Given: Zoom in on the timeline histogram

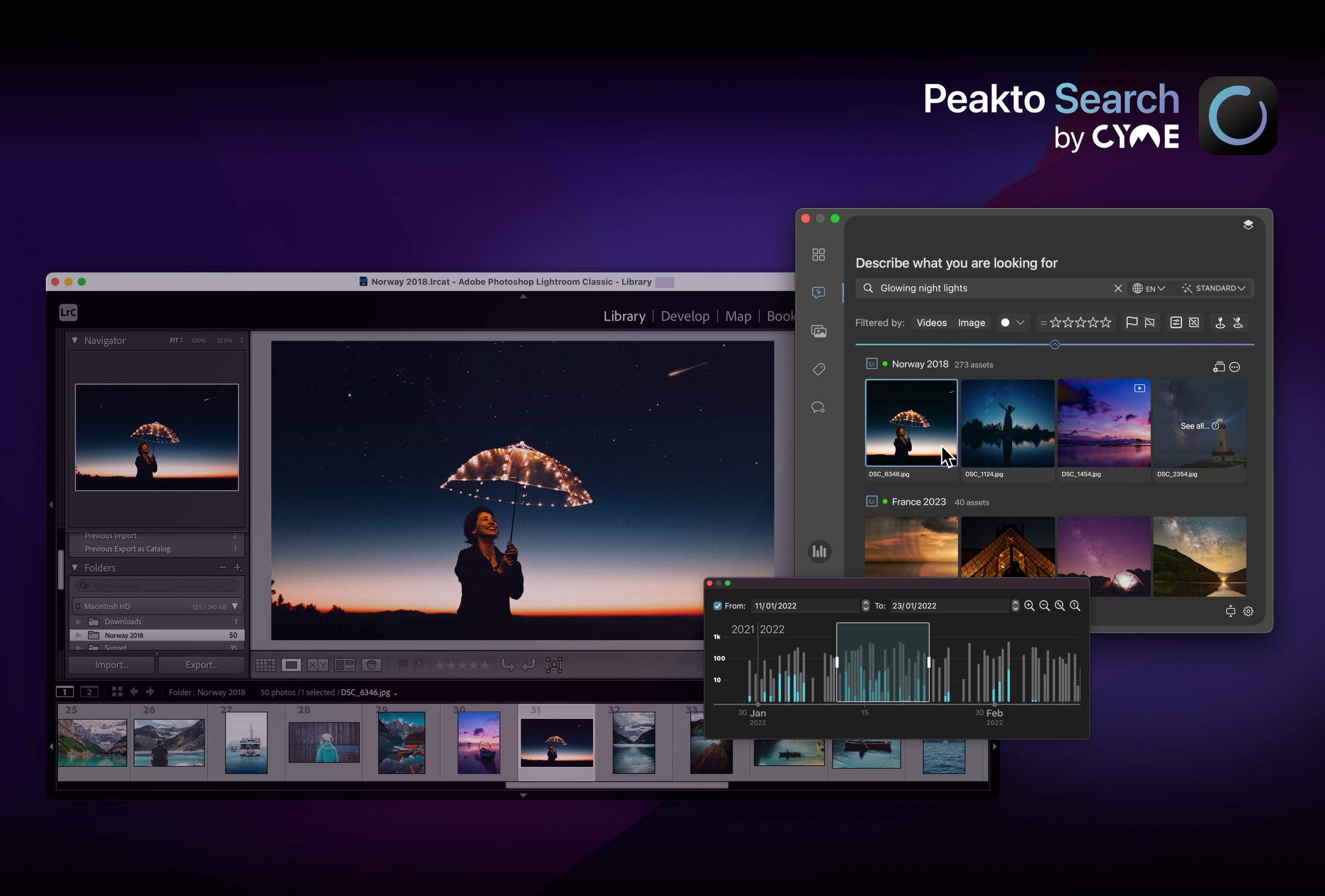Looking at the screenshot, I should click(1029, 605).
